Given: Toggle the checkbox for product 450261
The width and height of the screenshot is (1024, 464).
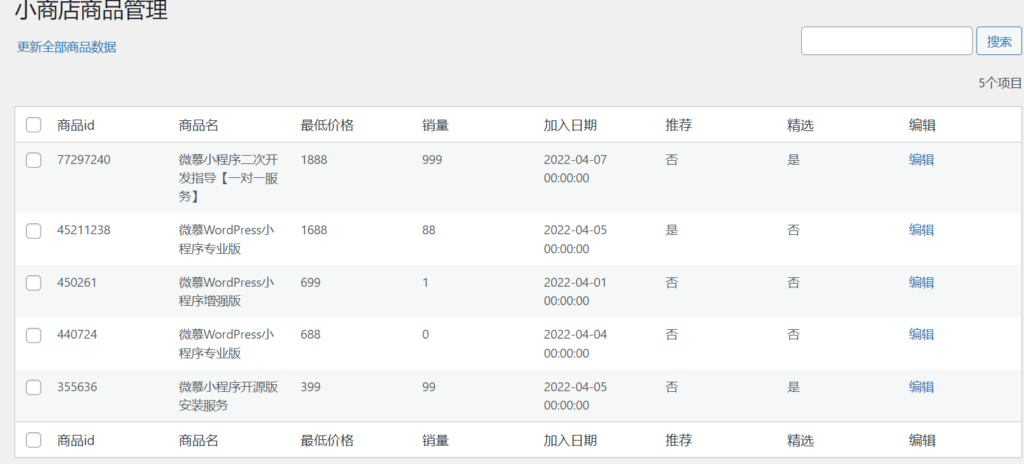Looking at the screenshot, I should (x=33, y=282).
